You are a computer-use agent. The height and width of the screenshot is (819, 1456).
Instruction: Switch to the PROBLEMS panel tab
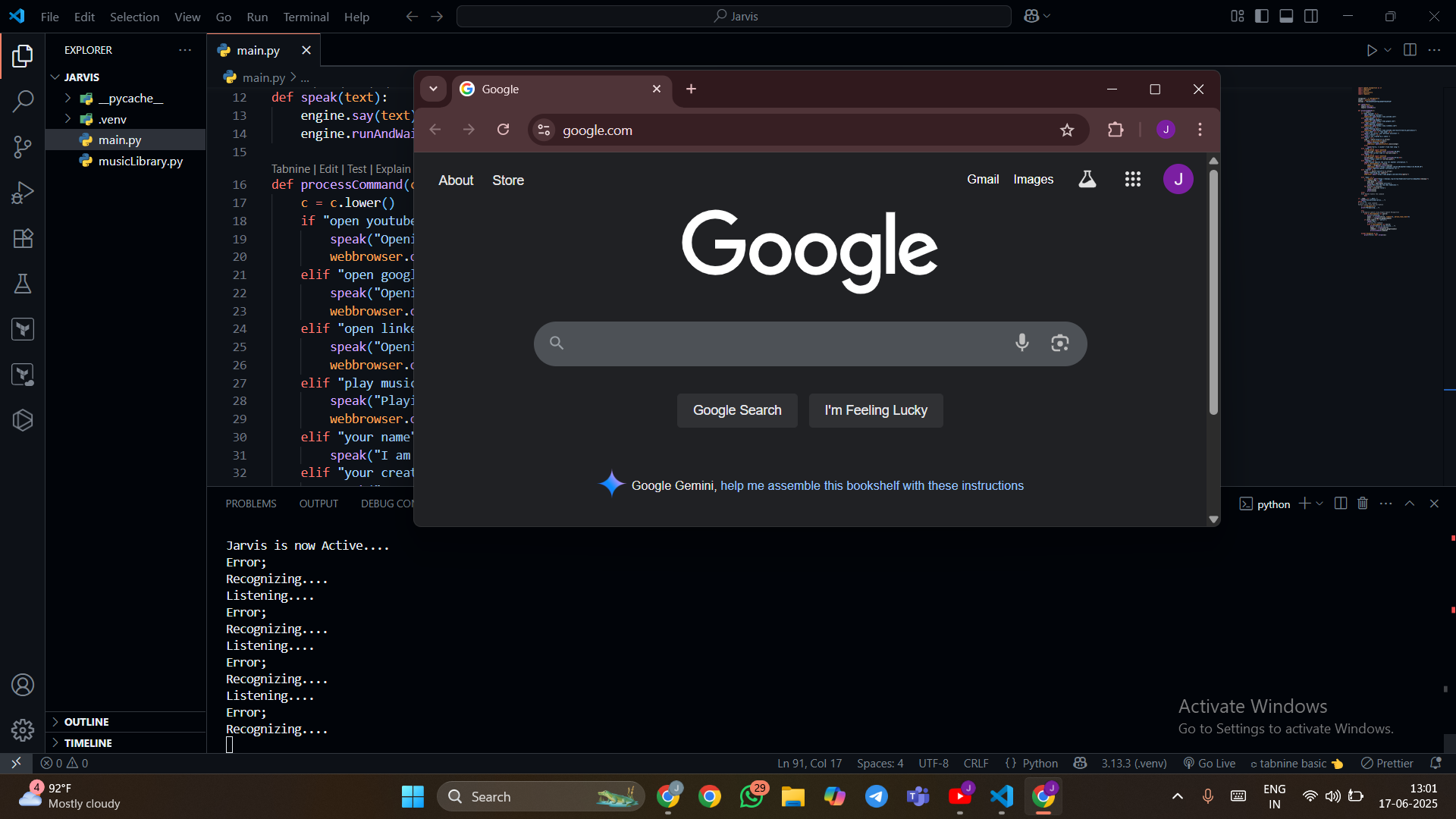tap(251, 504)
